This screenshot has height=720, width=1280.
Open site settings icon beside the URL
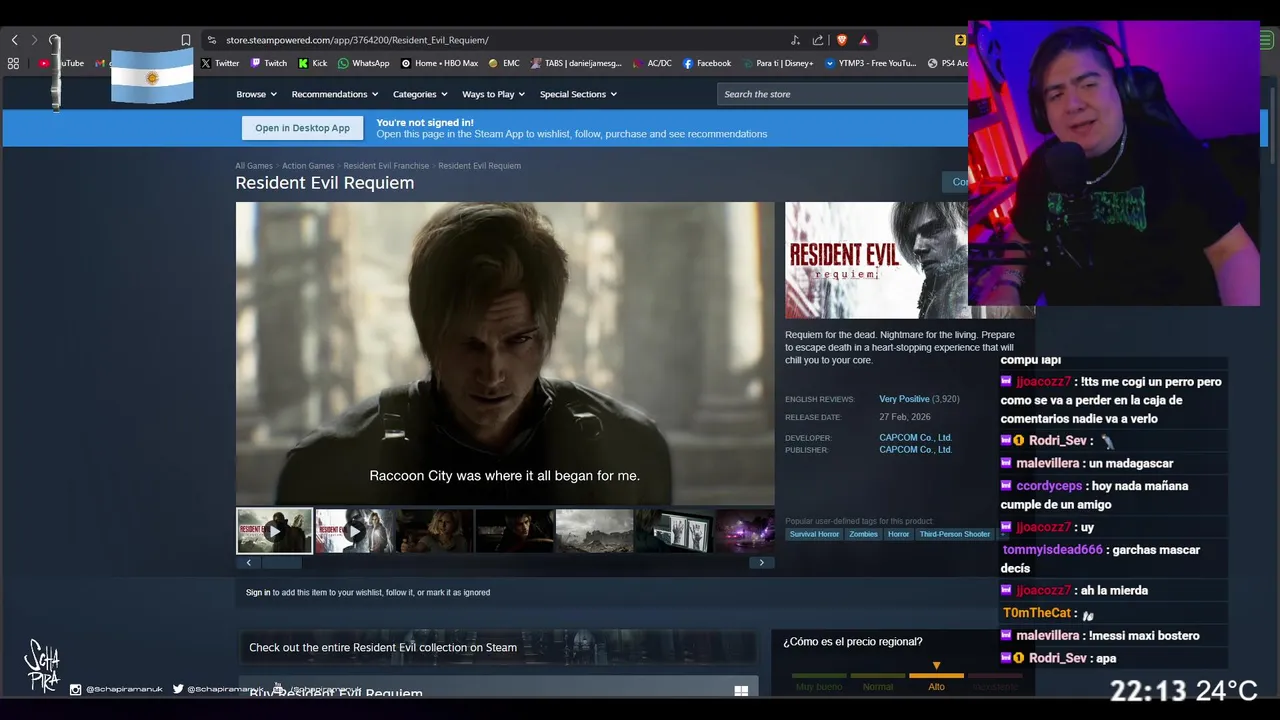[x=211, y=40]
